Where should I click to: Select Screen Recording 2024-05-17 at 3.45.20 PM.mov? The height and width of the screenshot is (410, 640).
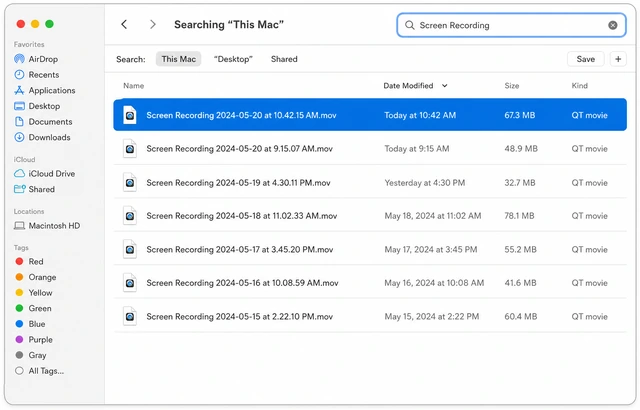pos(370,249)
